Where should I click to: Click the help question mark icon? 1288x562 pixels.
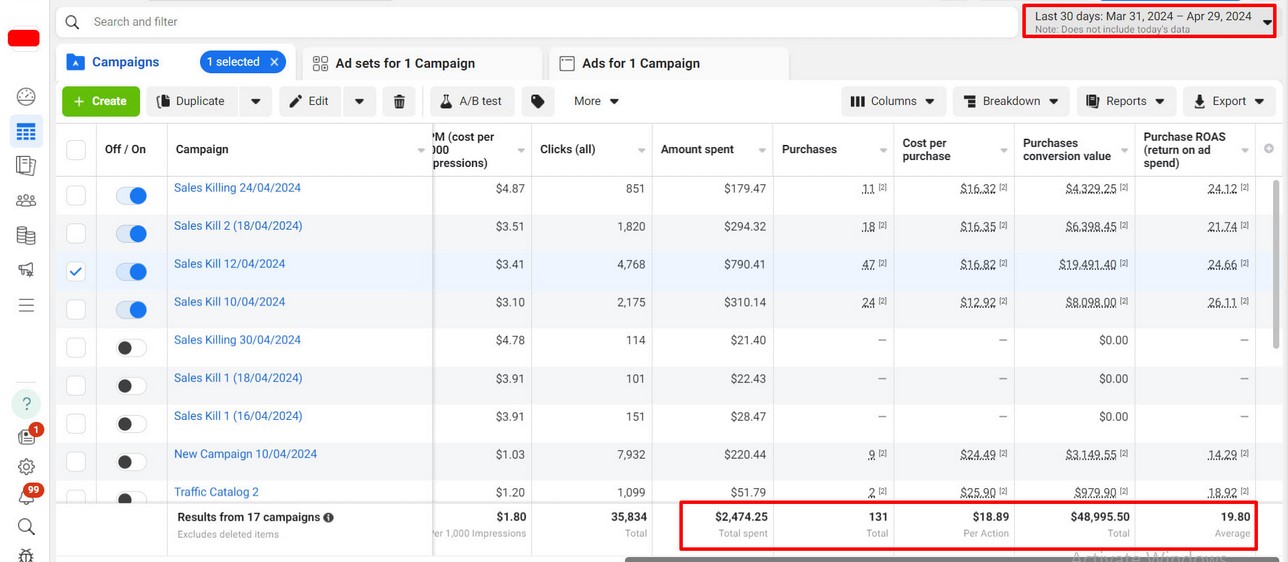[x=27, y=404]
